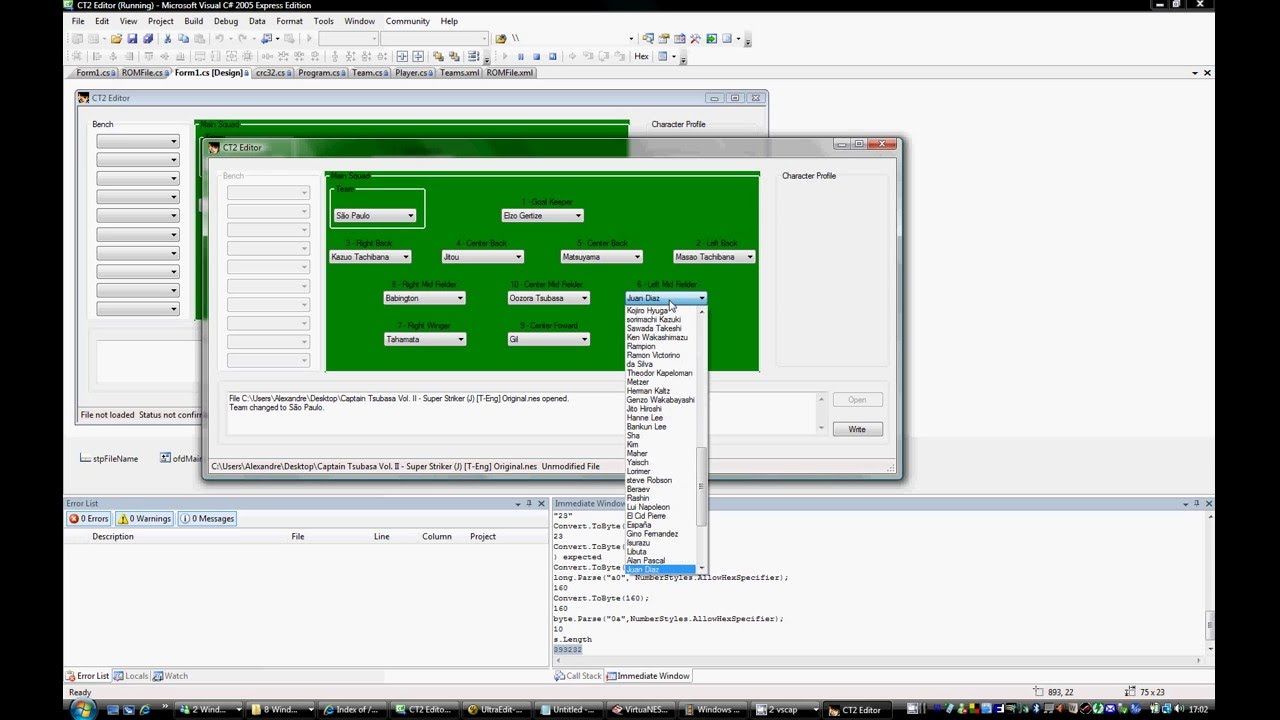Switch to the Player.cs tab
Viewport: 1280px width, 720px height.
[x=411, y=73]
